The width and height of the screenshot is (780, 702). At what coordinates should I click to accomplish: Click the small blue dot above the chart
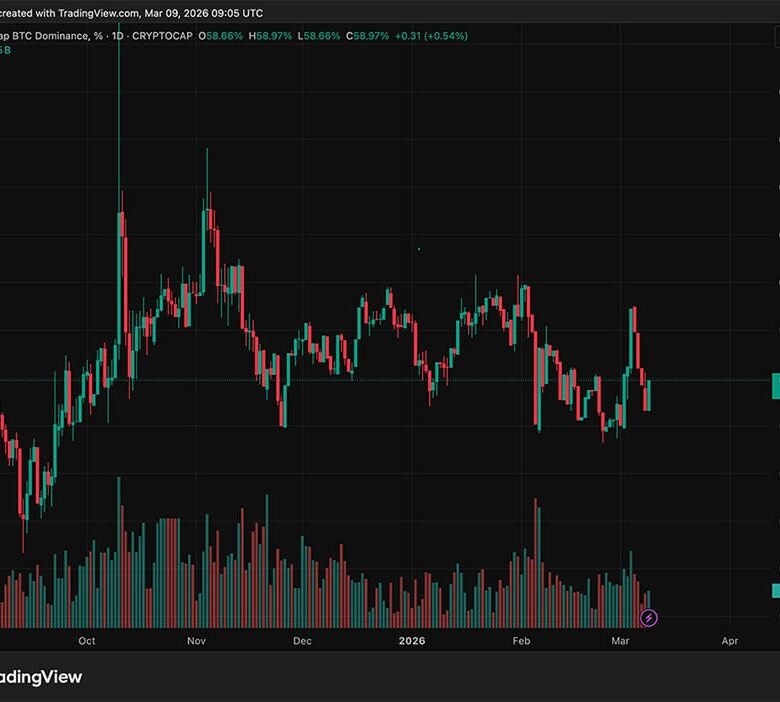[x=418, y=248]
